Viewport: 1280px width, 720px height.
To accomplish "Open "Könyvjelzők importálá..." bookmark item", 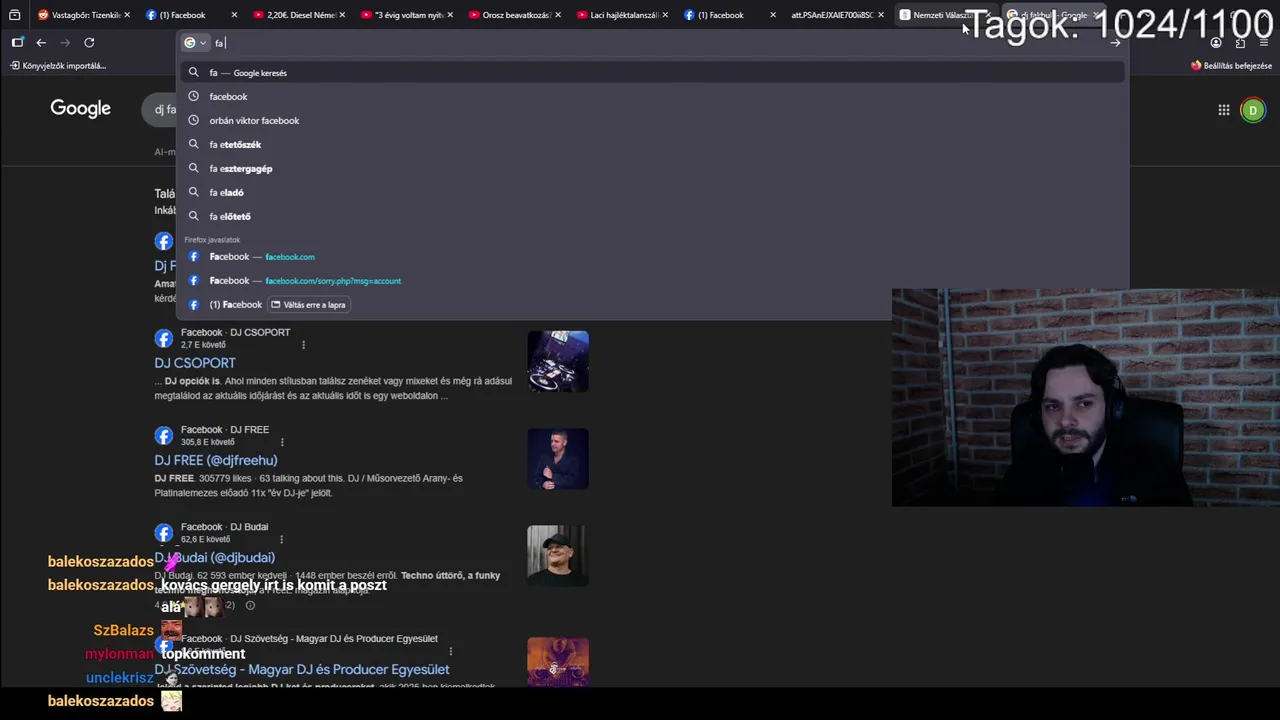I will (x=58, y=66).
